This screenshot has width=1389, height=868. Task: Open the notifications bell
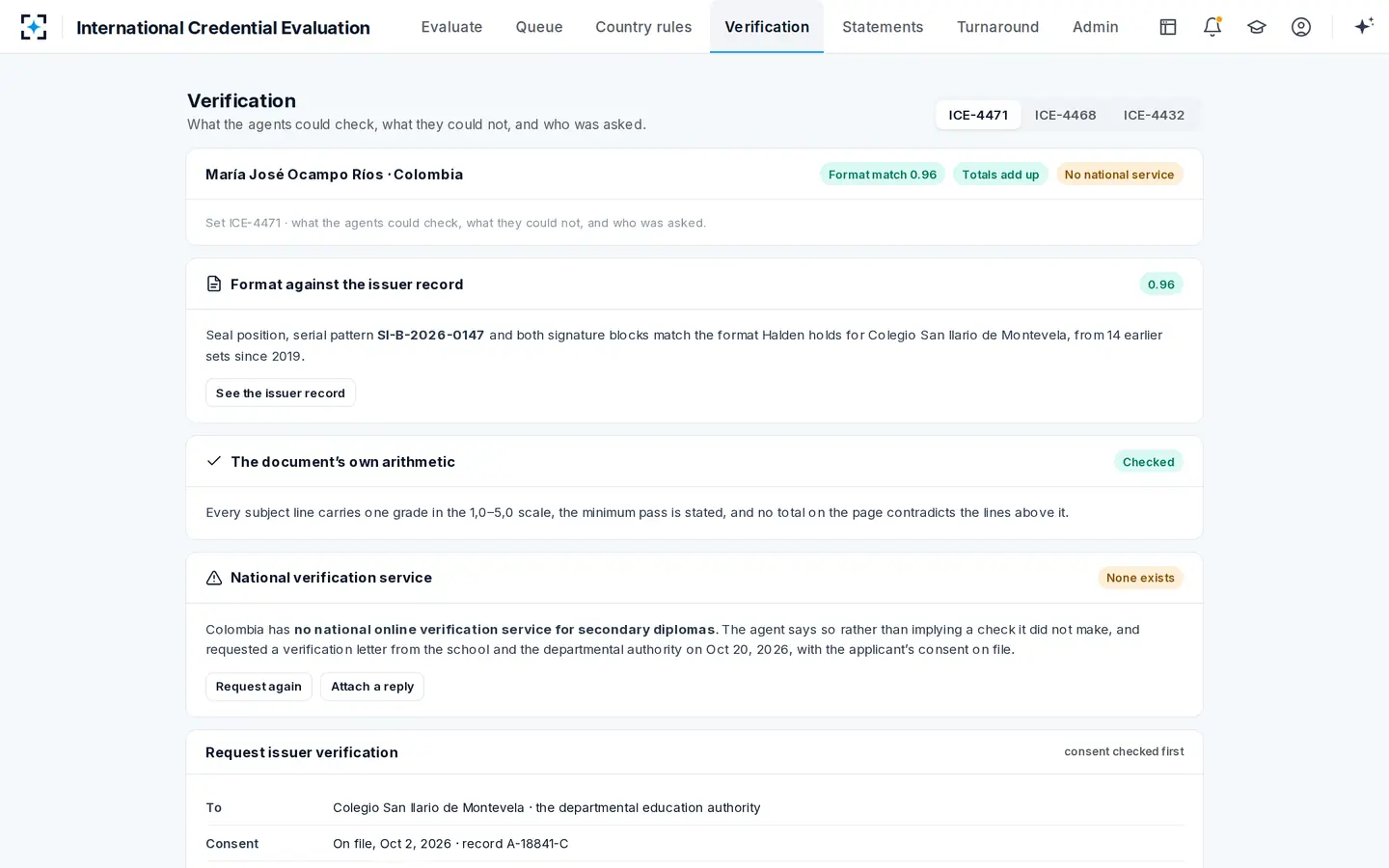pos(1212,27)
